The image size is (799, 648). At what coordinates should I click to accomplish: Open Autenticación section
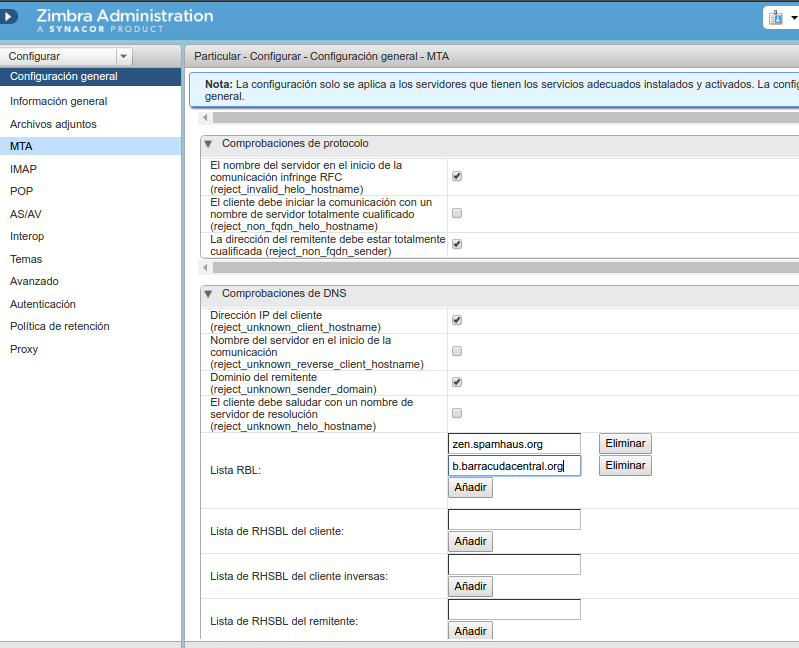(43, 304)
